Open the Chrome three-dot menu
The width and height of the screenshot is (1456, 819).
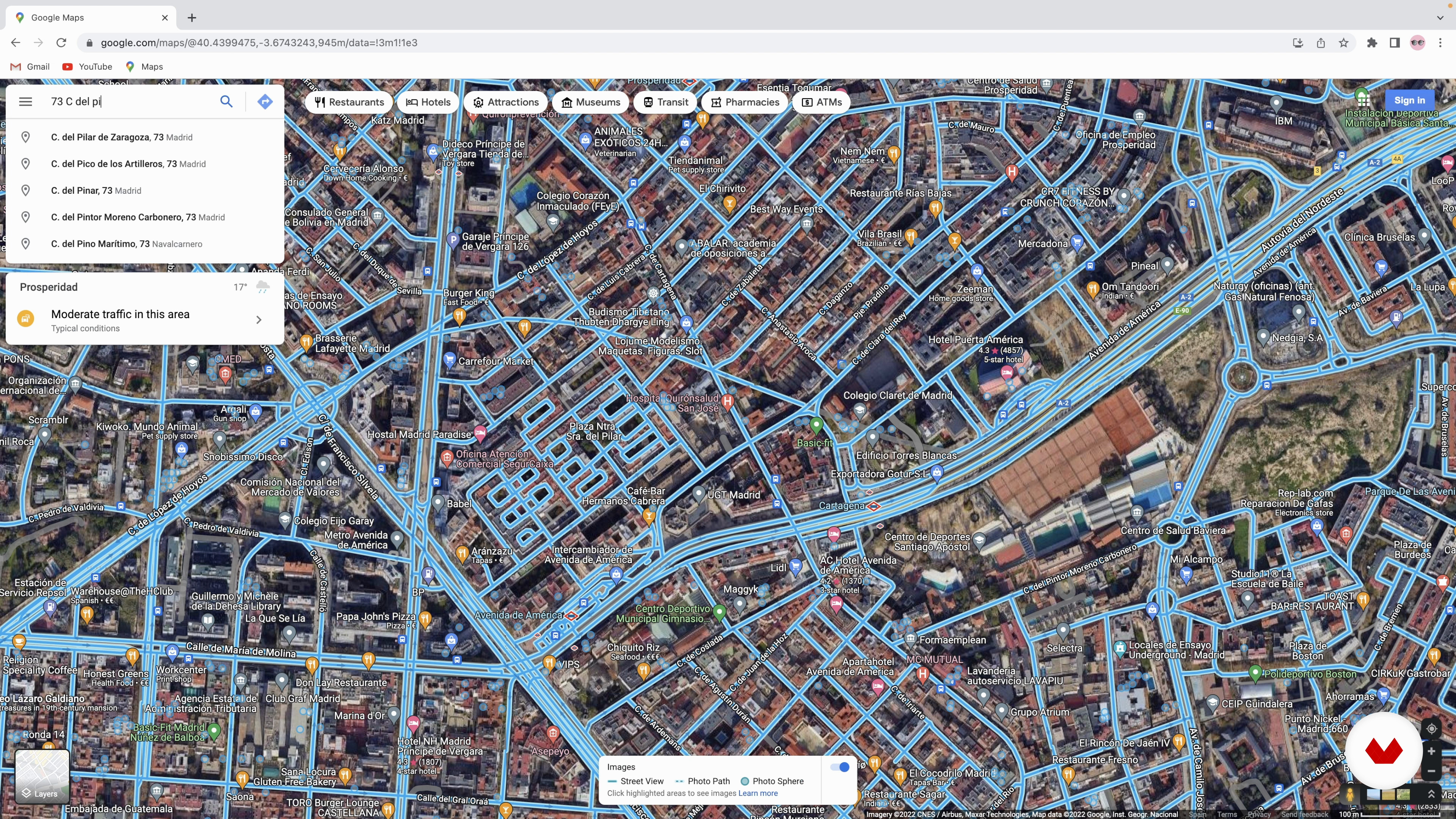click(1440, 43)
